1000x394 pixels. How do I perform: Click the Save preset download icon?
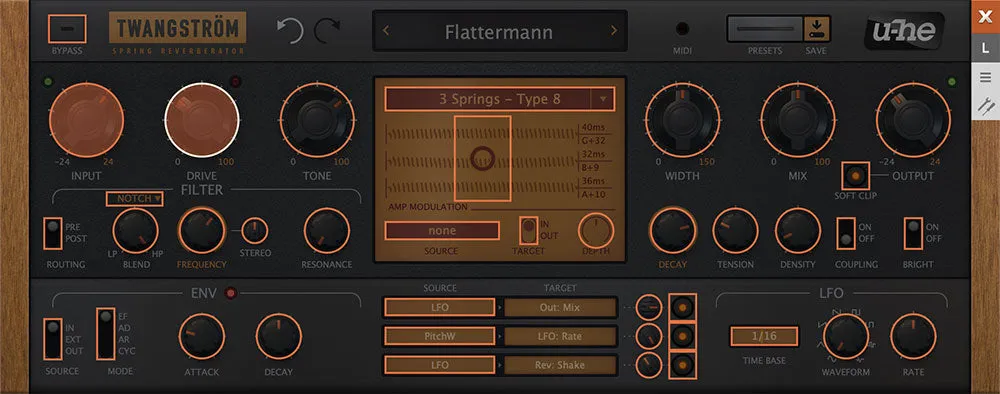coord(815,29)
